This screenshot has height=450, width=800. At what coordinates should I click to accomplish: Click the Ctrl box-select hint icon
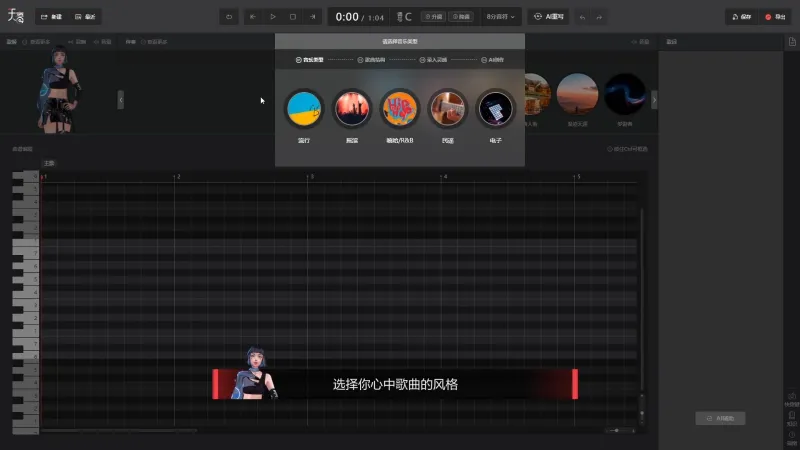click(610, 149)
